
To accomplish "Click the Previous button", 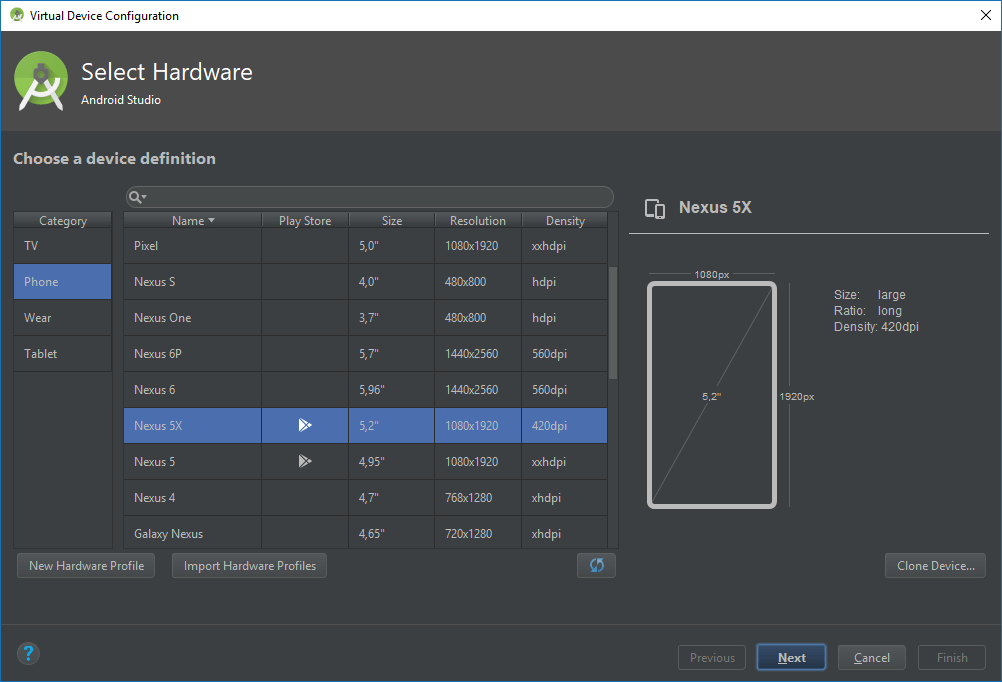I will point(712,658).
